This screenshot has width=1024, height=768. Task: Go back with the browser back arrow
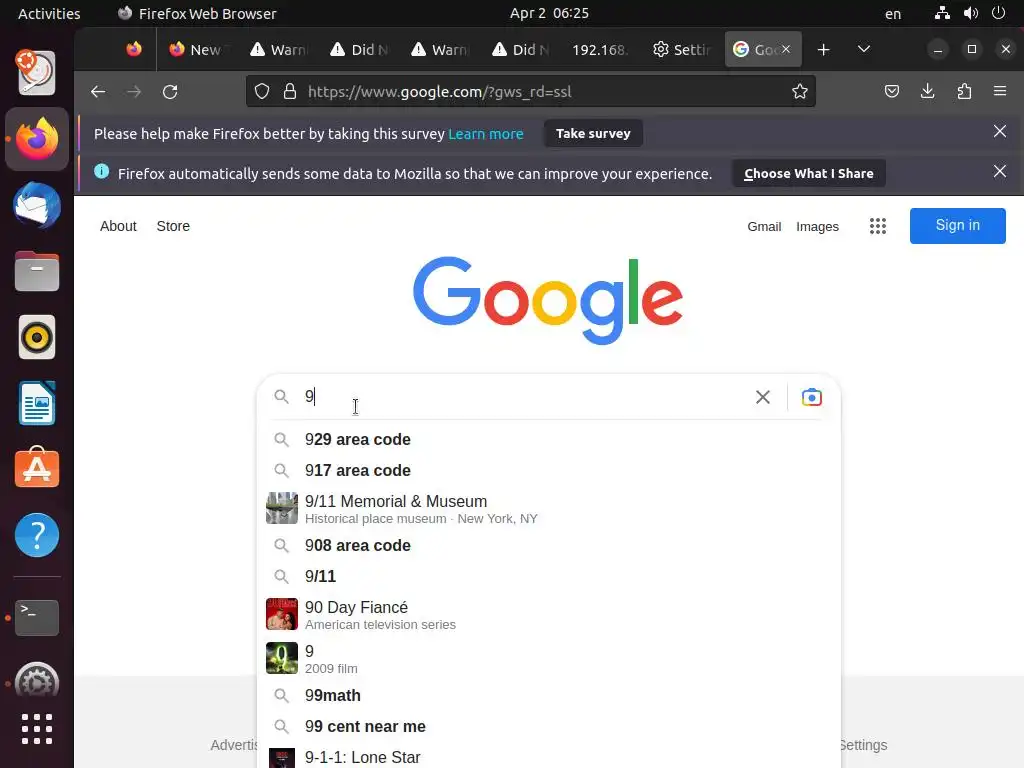[98, 91]
